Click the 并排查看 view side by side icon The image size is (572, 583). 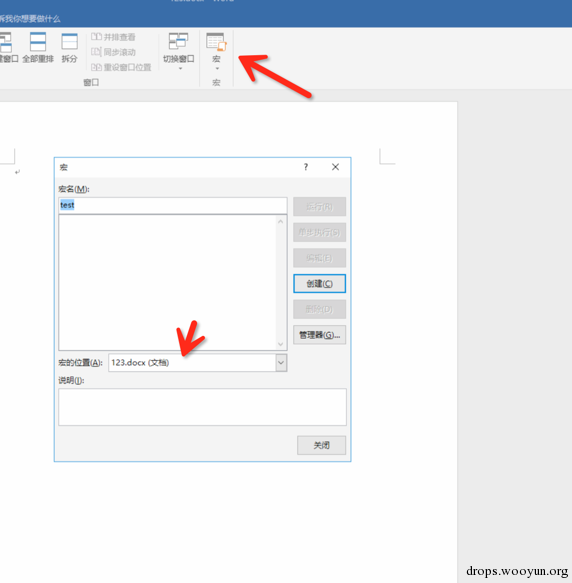pyautogui.click(x=96, y=36)
